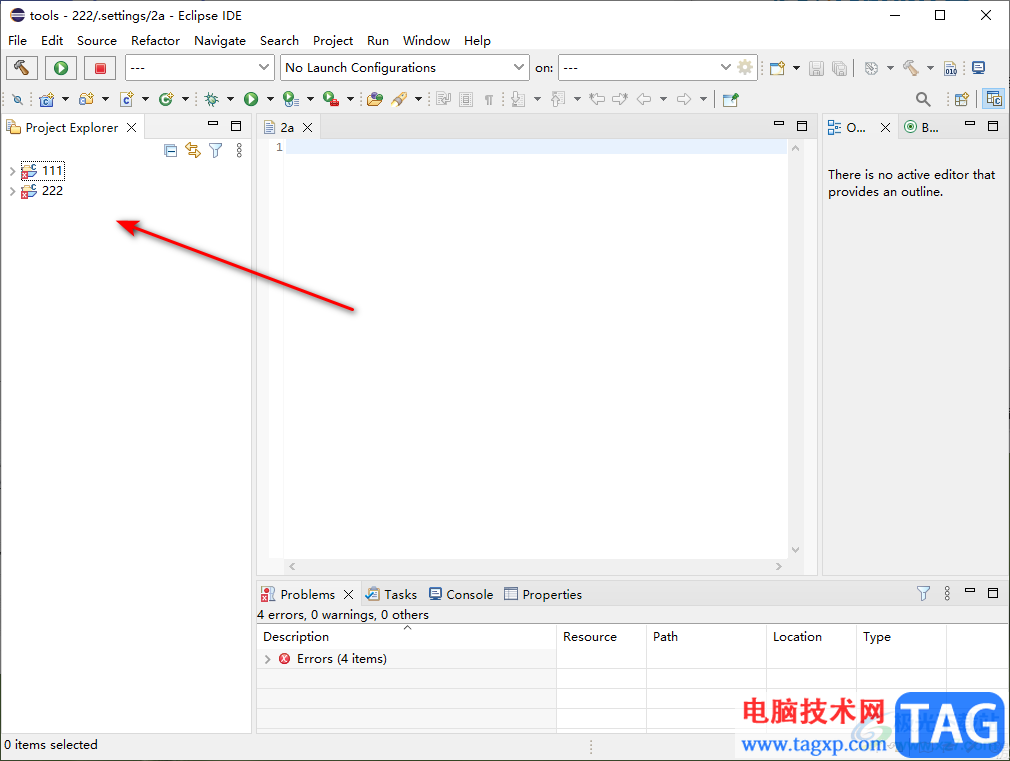Click the Pin Editor icon

[730, 99]
